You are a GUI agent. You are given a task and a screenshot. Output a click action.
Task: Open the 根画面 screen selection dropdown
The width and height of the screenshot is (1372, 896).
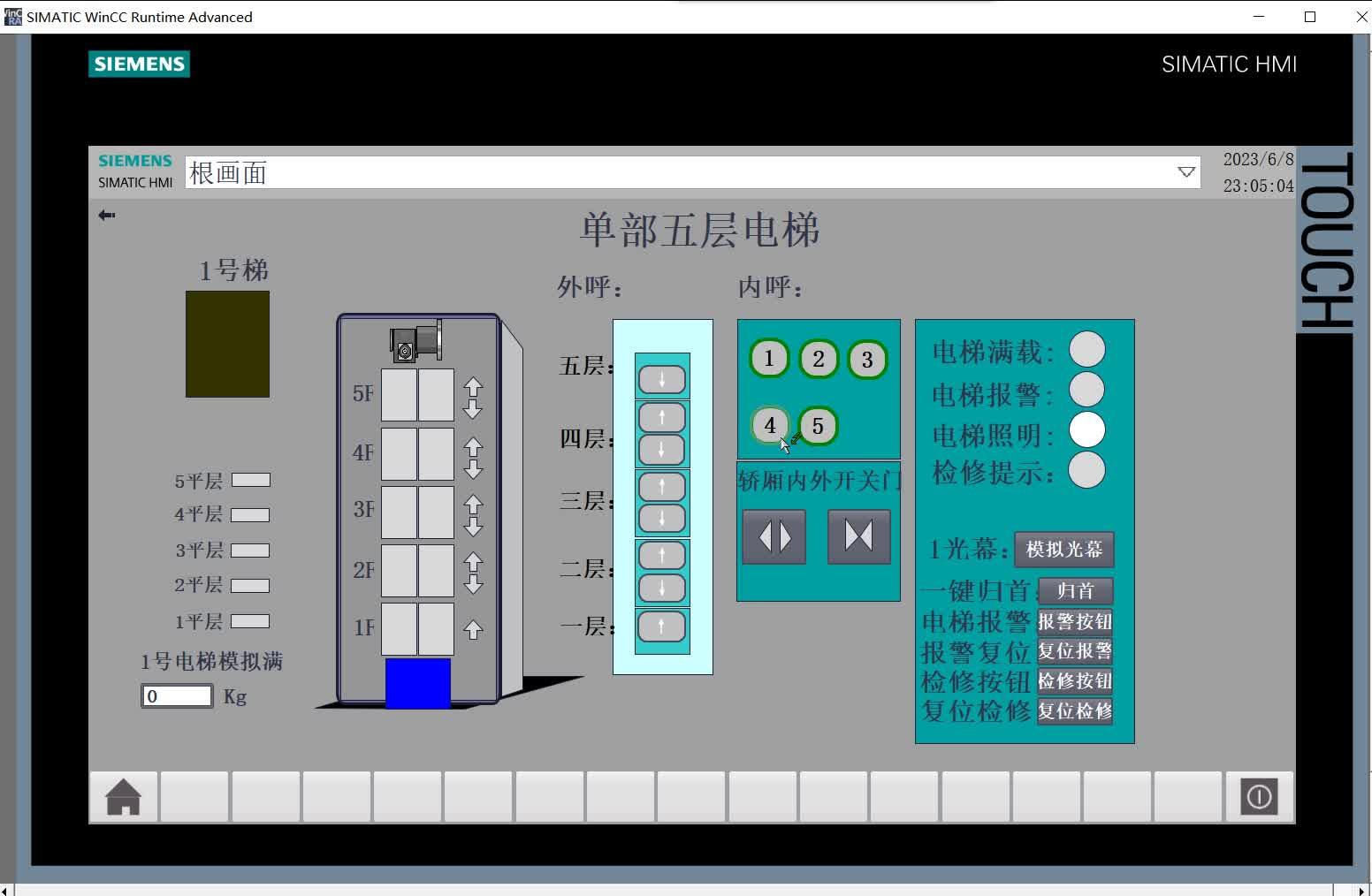[1185, 172]
